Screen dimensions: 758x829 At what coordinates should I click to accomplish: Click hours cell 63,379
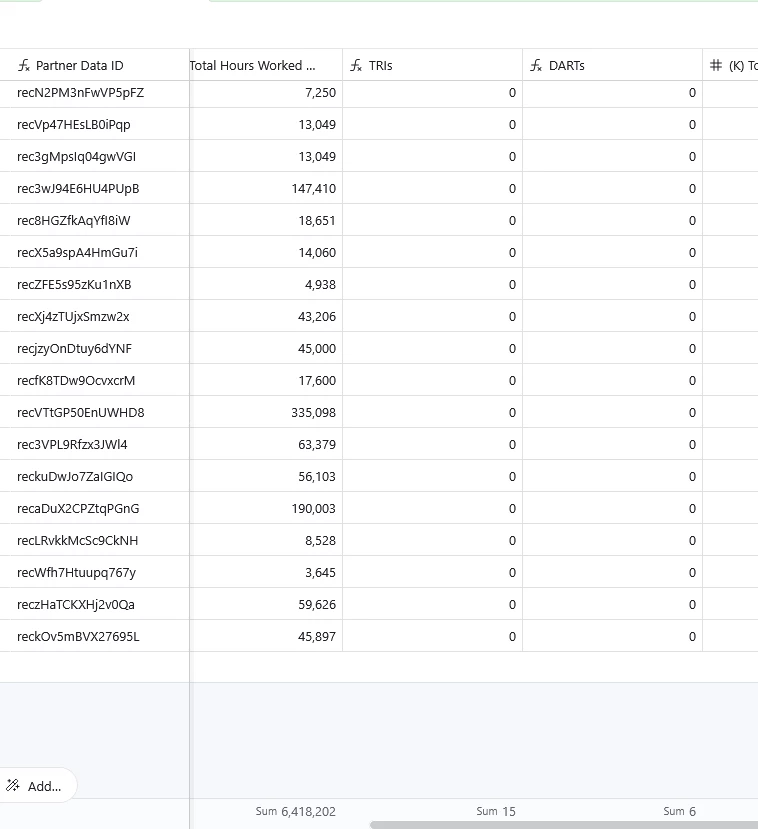(266, 445)
